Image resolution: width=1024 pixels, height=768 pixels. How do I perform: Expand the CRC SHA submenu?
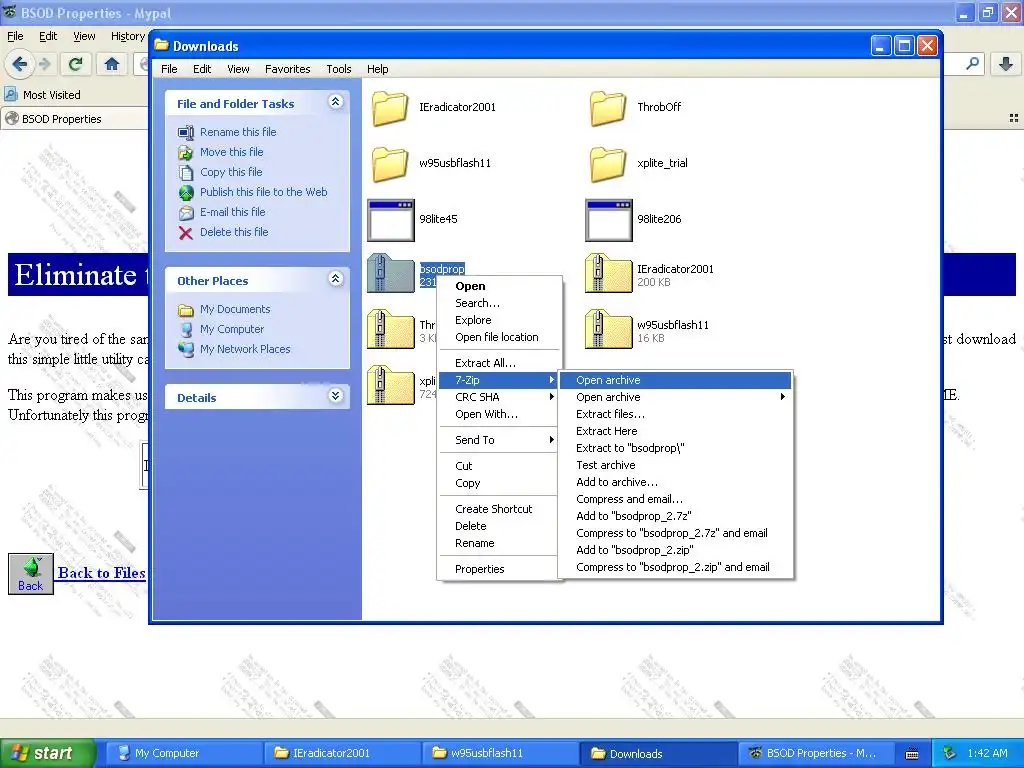(x=500, y=397)
